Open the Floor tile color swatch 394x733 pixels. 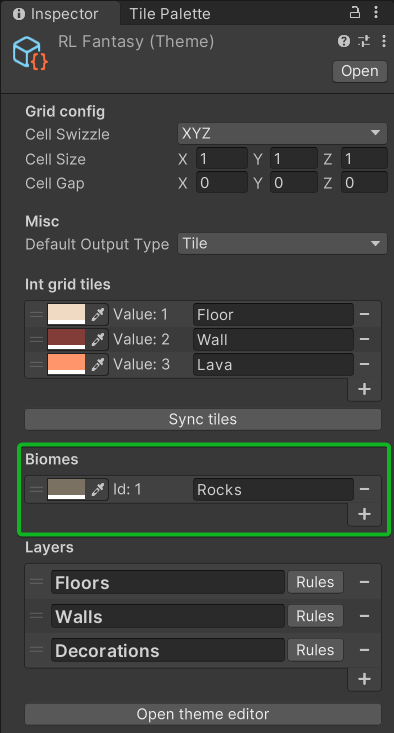pyautogui.click(x=66, y=314)
